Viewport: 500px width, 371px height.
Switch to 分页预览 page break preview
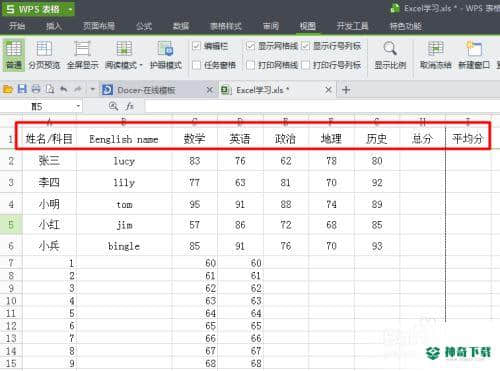pyautogui.click(x=44, y=54)
